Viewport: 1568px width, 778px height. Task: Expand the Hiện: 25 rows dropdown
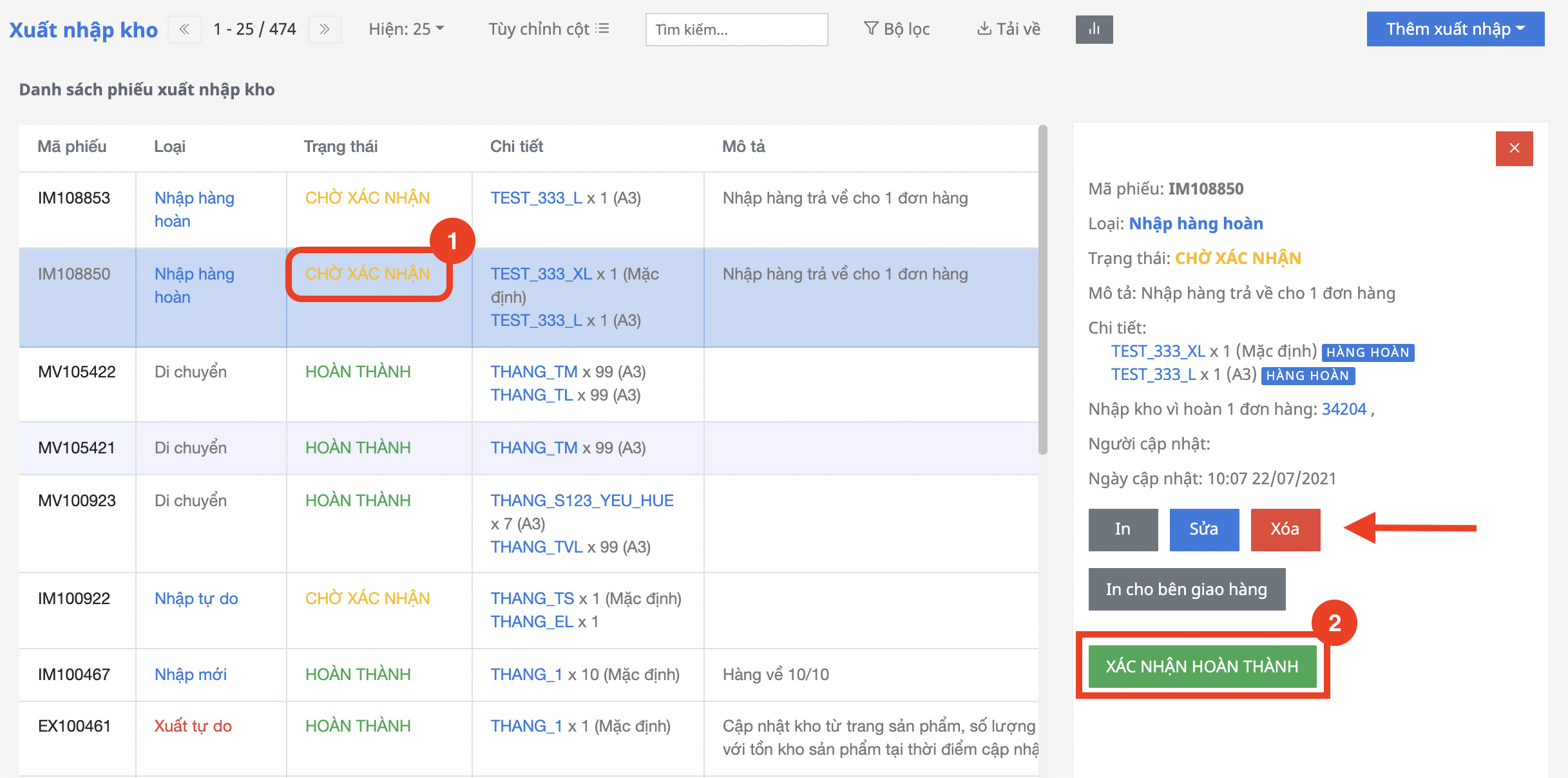[406, 30]
